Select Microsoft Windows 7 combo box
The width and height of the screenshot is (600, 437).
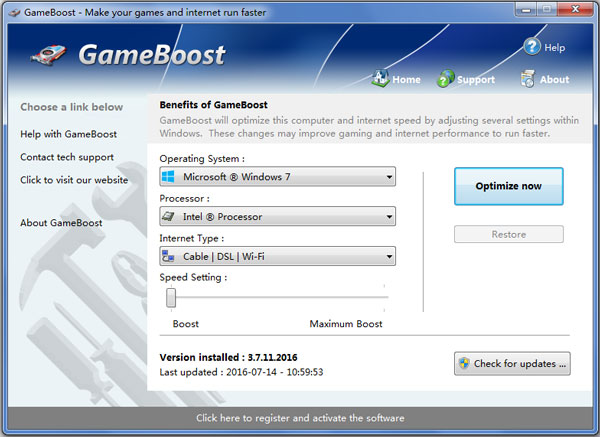278,176
